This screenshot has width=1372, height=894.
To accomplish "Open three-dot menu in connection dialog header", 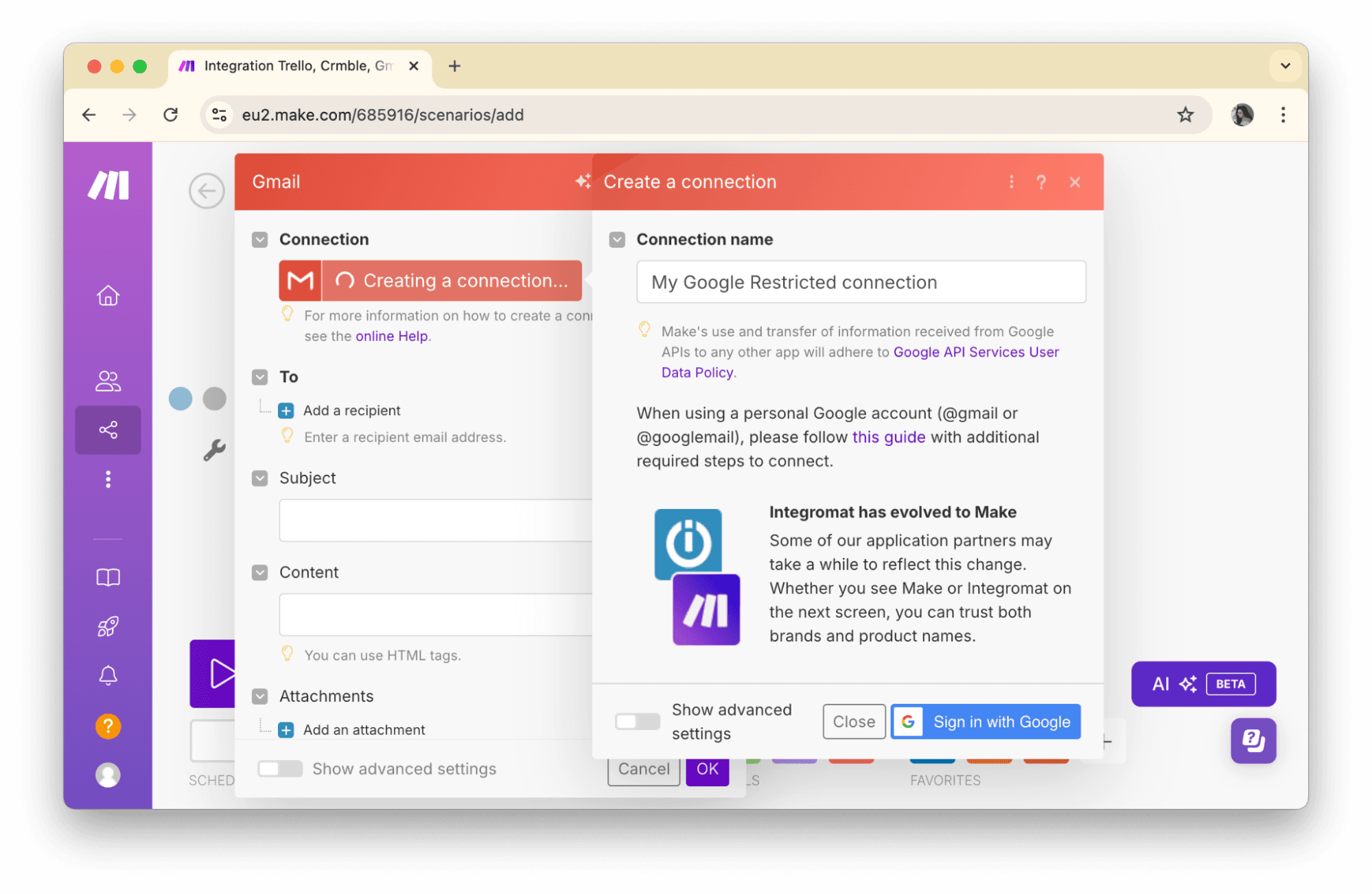I will pos(1011,182).
